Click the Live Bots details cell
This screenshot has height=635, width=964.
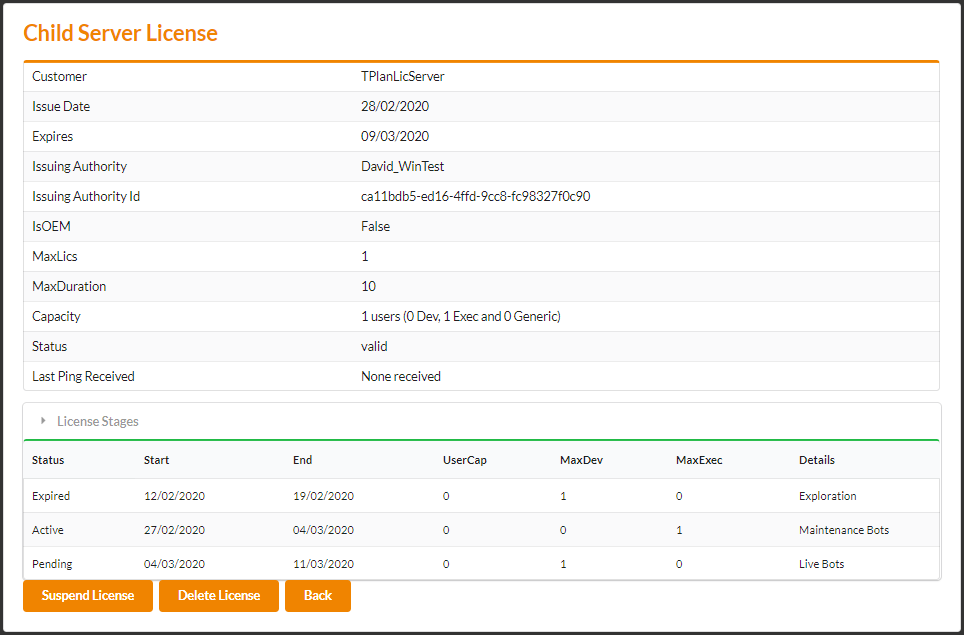coord(821,564)
